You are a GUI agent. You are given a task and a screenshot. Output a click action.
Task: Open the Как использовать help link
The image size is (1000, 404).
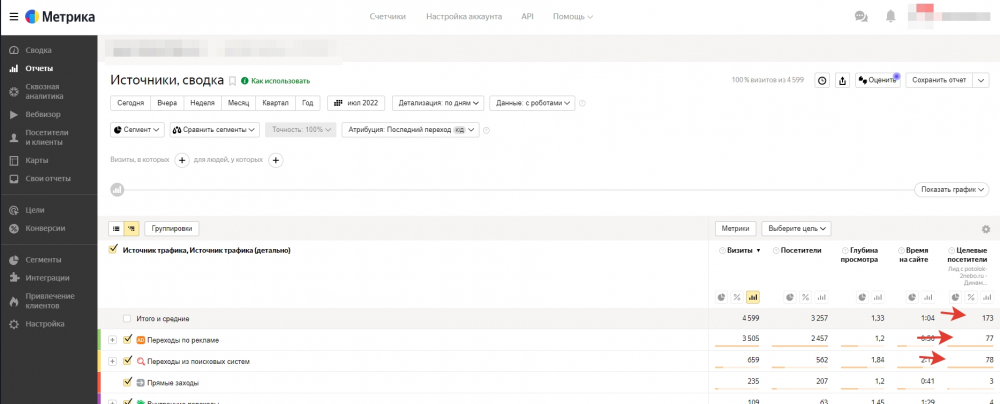[276, 81]
